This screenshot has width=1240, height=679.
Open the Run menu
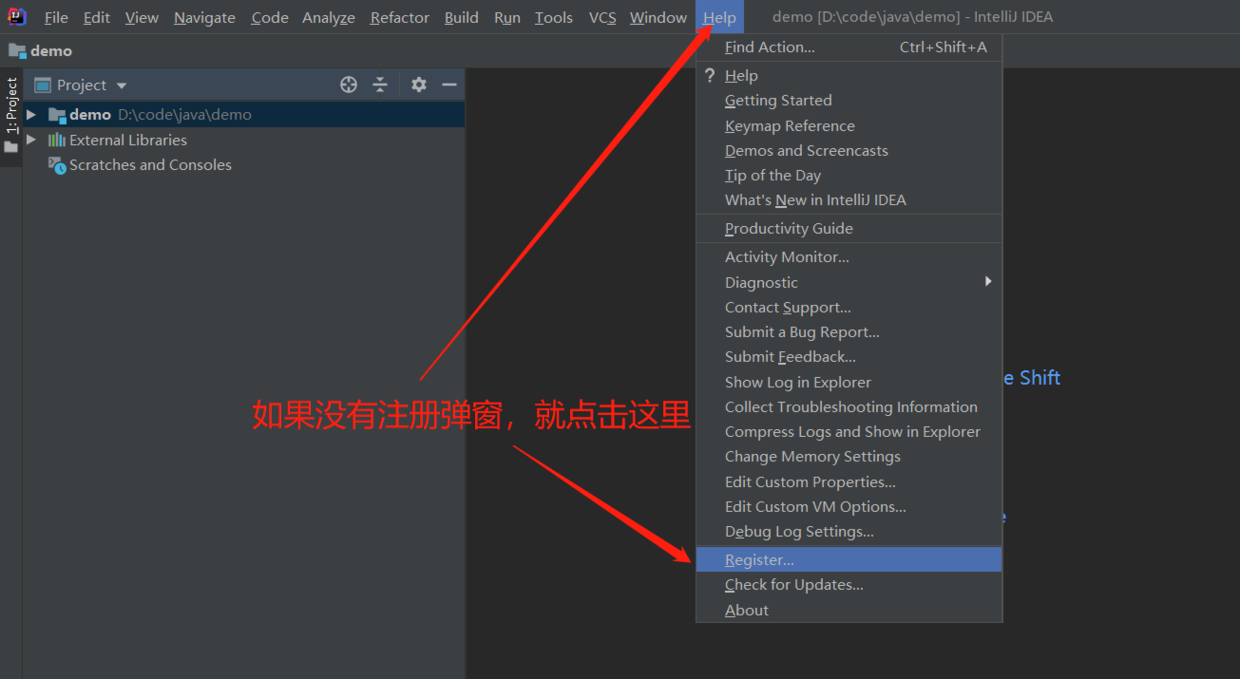coord(507,17)
